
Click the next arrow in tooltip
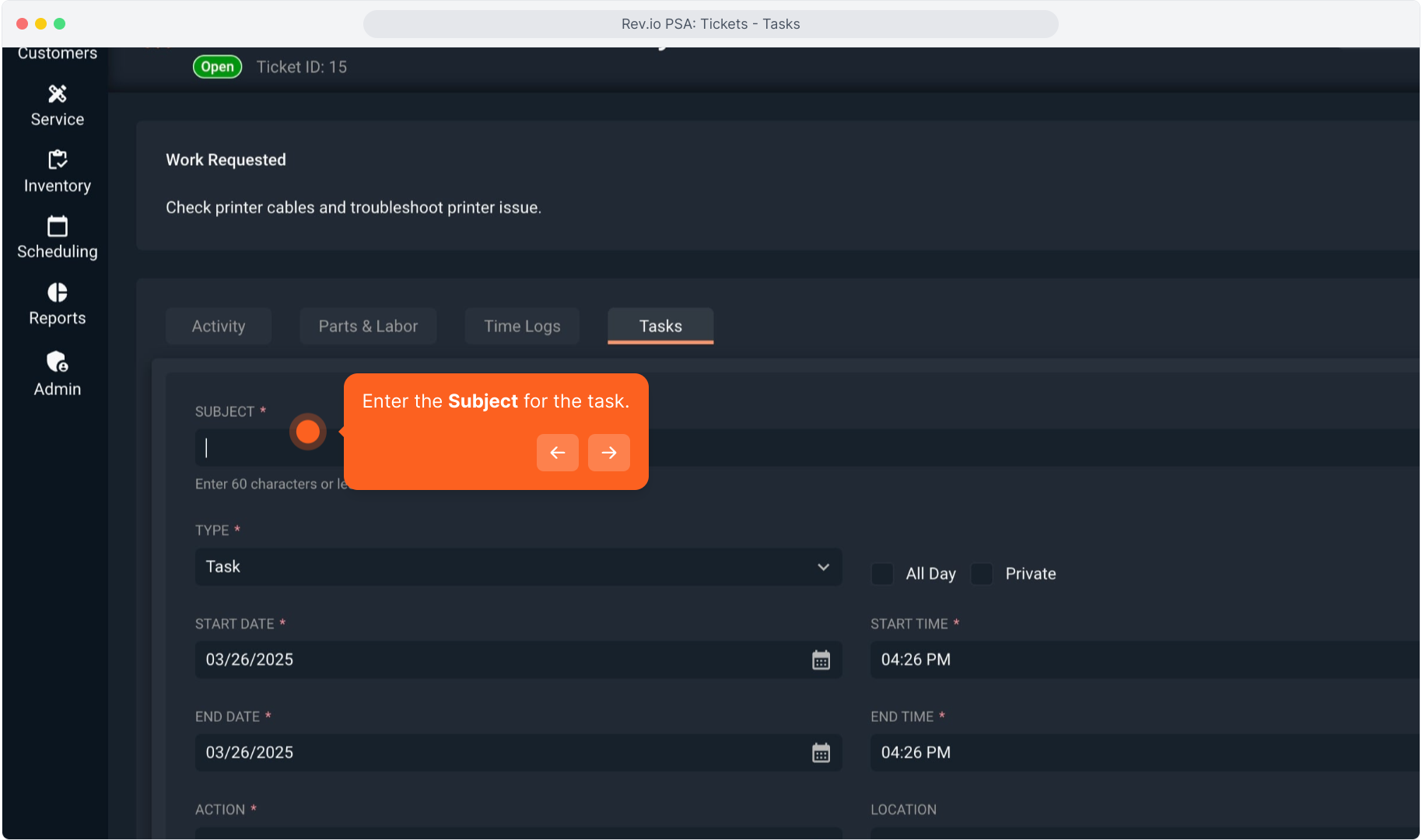[x=608, y=453]
